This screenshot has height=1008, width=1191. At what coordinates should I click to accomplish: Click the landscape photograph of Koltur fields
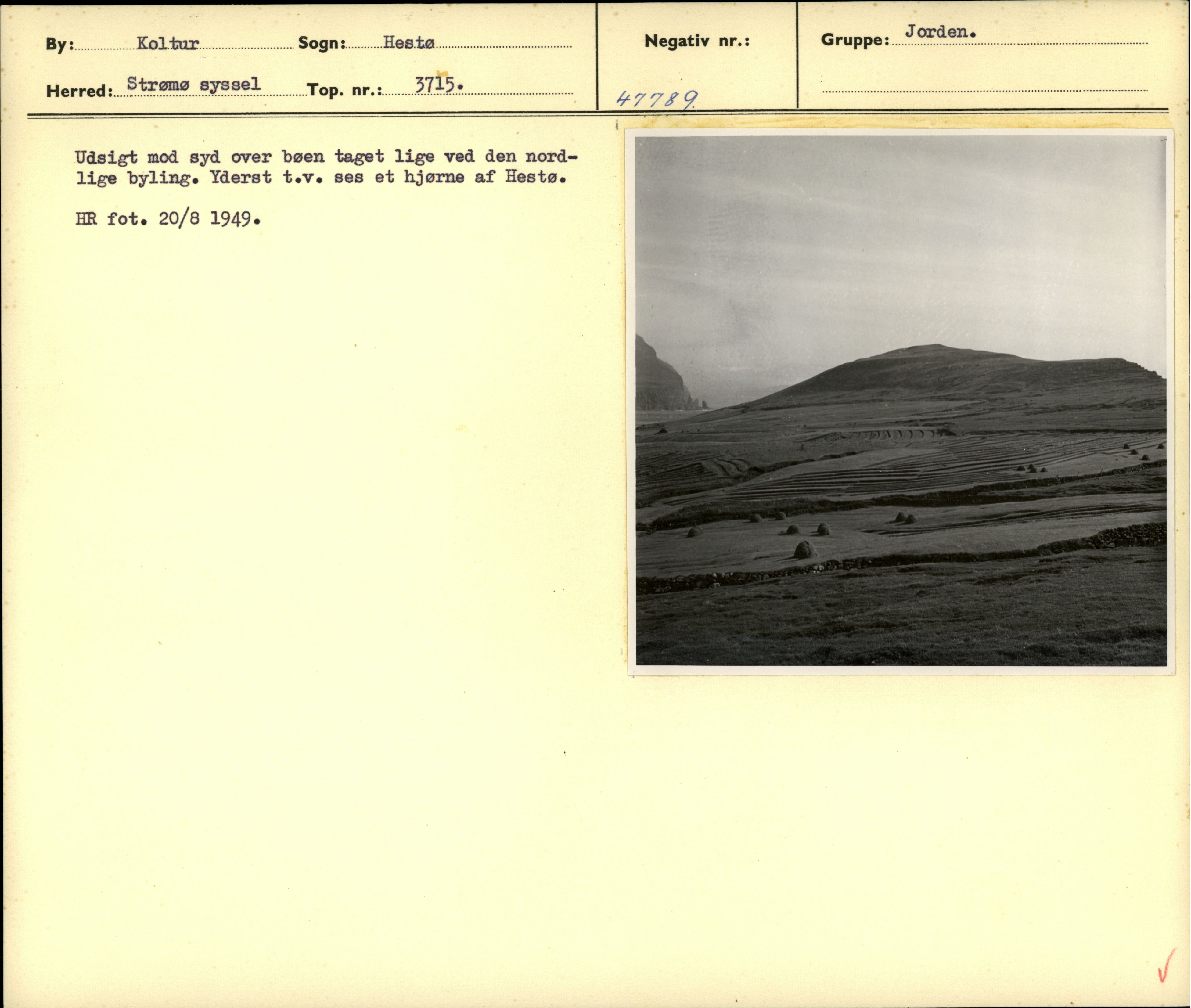[x=901, y=401]
